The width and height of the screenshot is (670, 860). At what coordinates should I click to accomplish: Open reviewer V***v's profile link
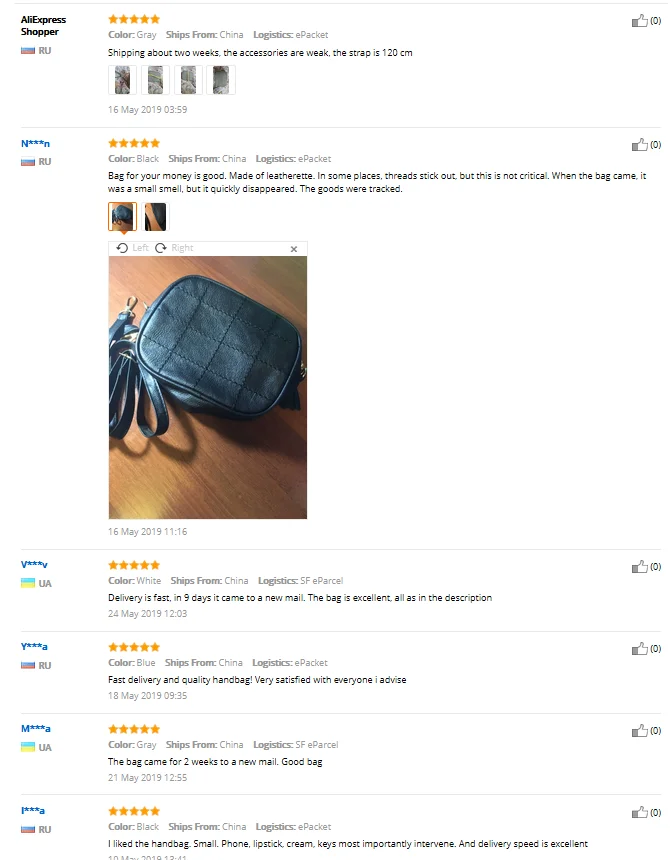[34, 564]
